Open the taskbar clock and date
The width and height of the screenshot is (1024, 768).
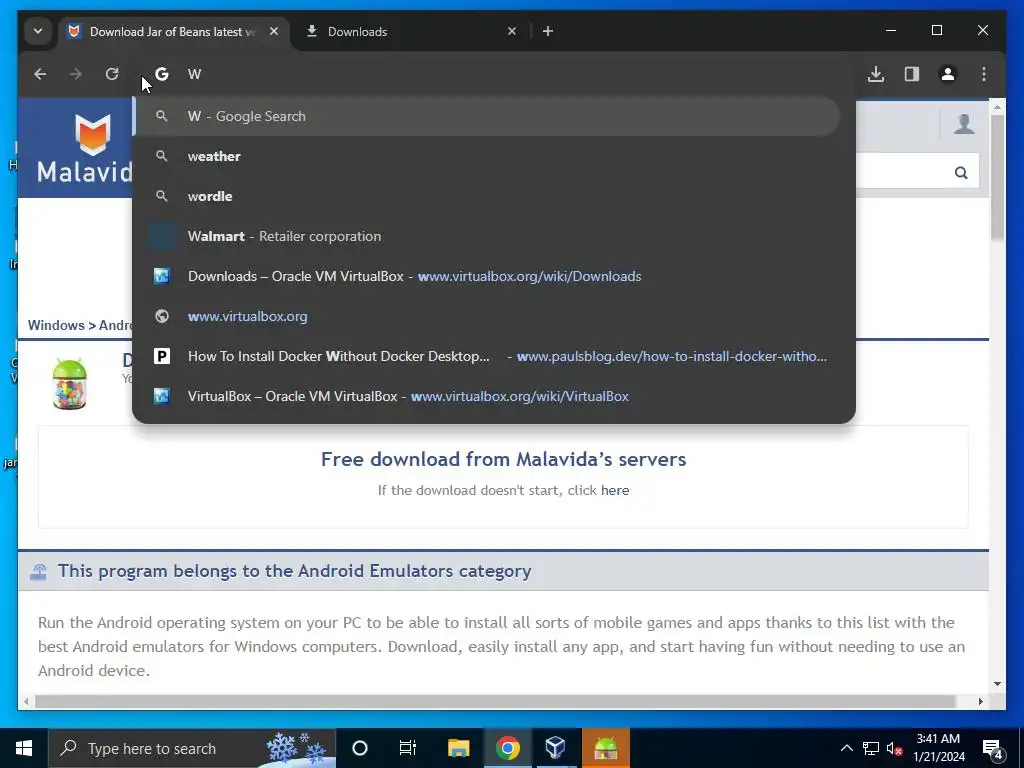pyautogui.click(x=938, y=748)
